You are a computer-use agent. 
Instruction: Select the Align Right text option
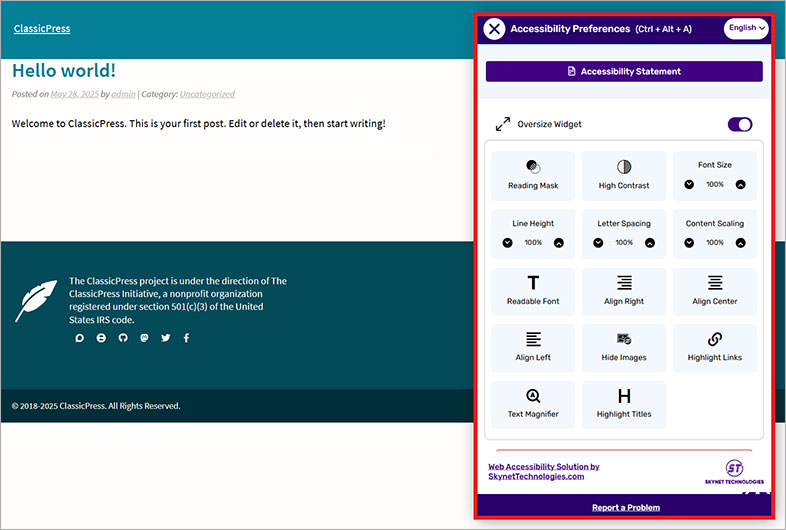pos(624,290)
